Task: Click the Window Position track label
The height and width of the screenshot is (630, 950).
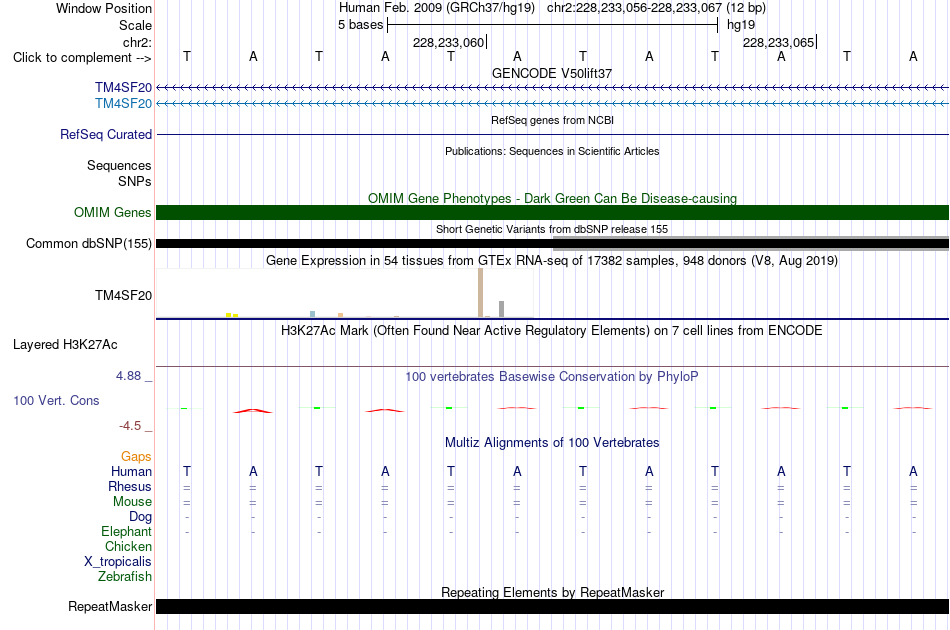Action: (x=104, y=8)
